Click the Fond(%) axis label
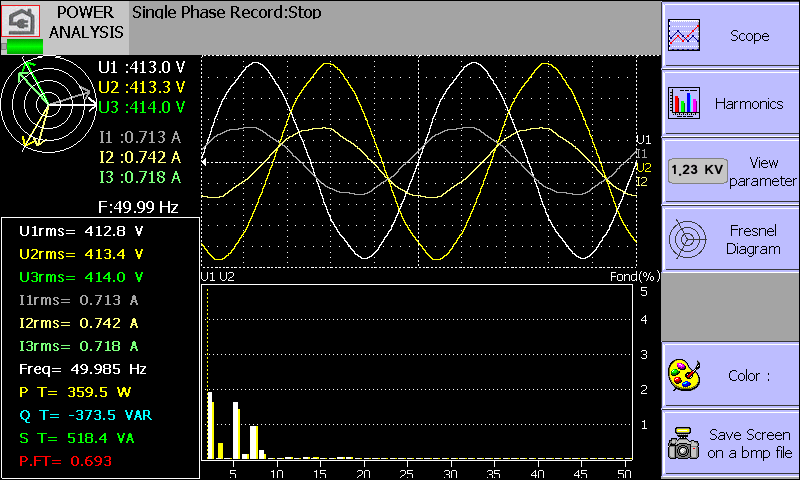 click(x=635, y=276)
